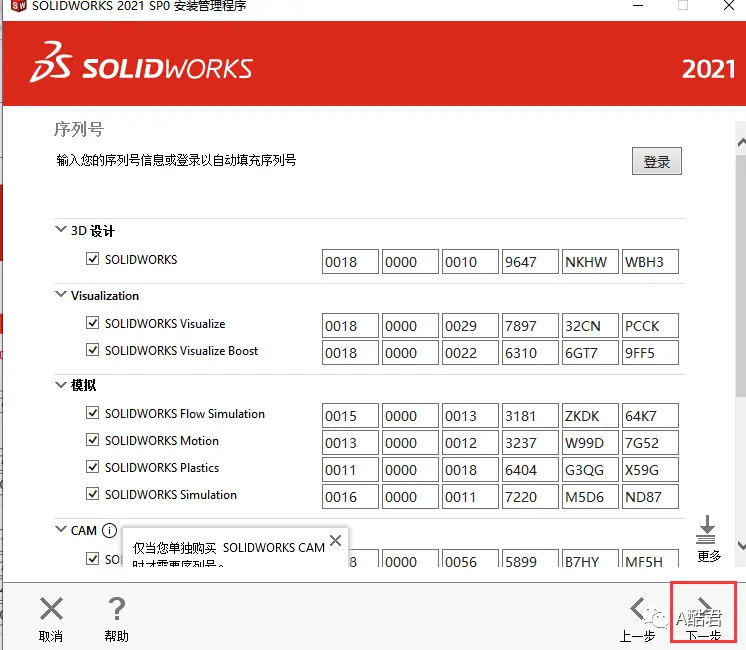Click the SW installer title bar icon
The image size is (746, 650).
19,6
